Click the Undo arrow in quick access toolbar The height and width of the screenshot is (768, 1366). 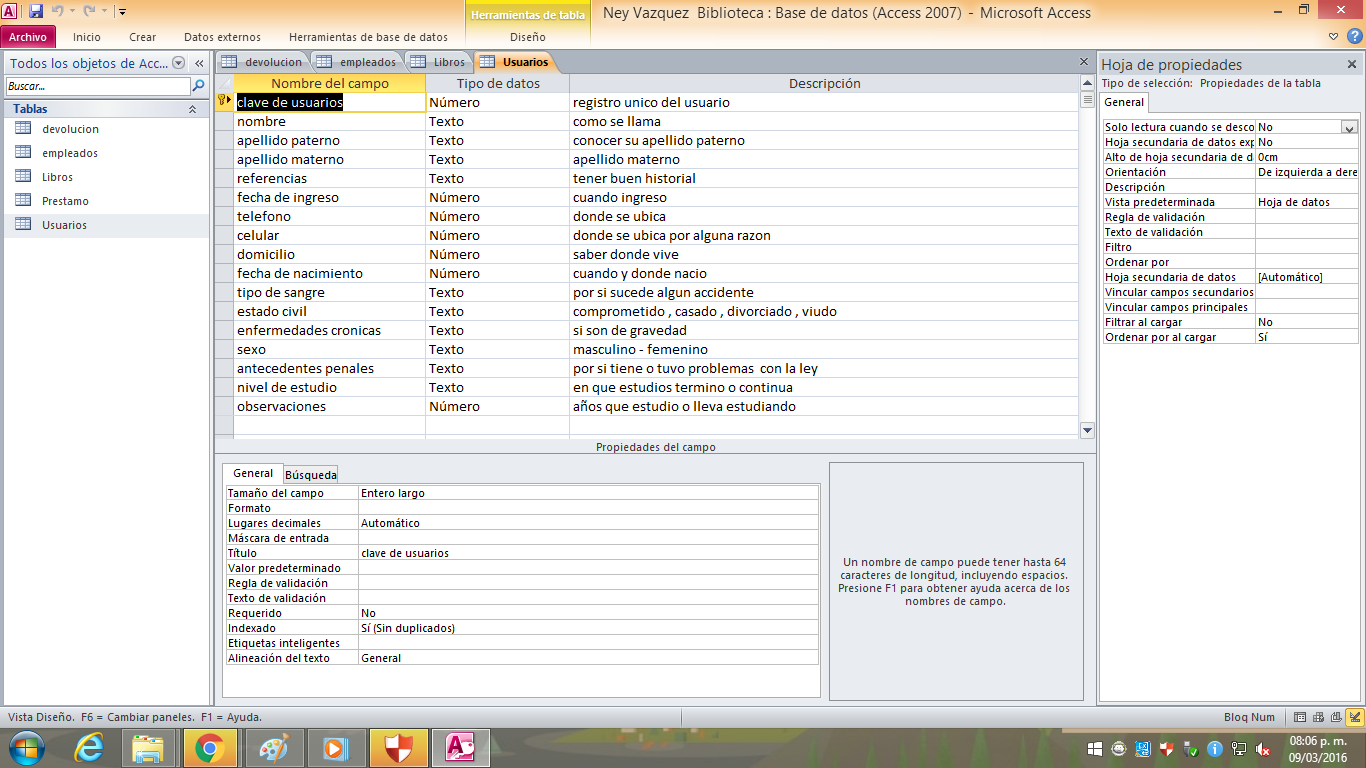[x=58, y=12]
